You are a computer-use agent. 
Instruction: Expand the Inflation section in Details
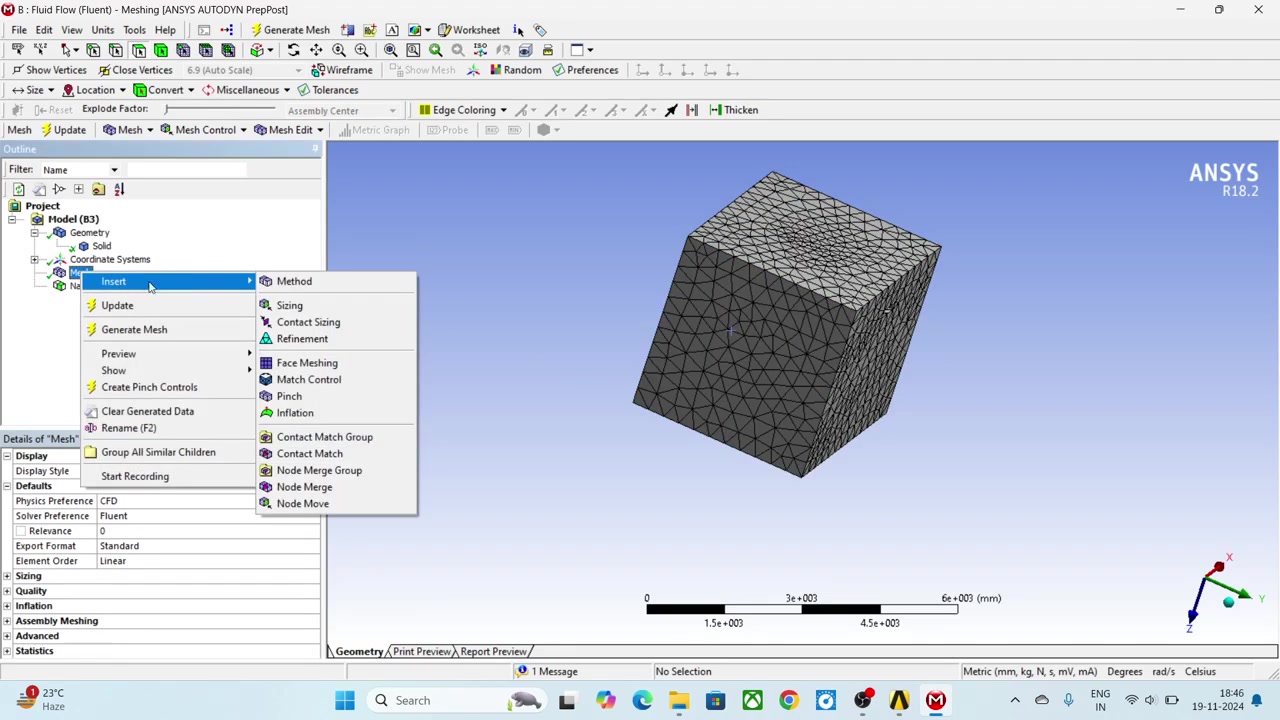tap(7, 606)
